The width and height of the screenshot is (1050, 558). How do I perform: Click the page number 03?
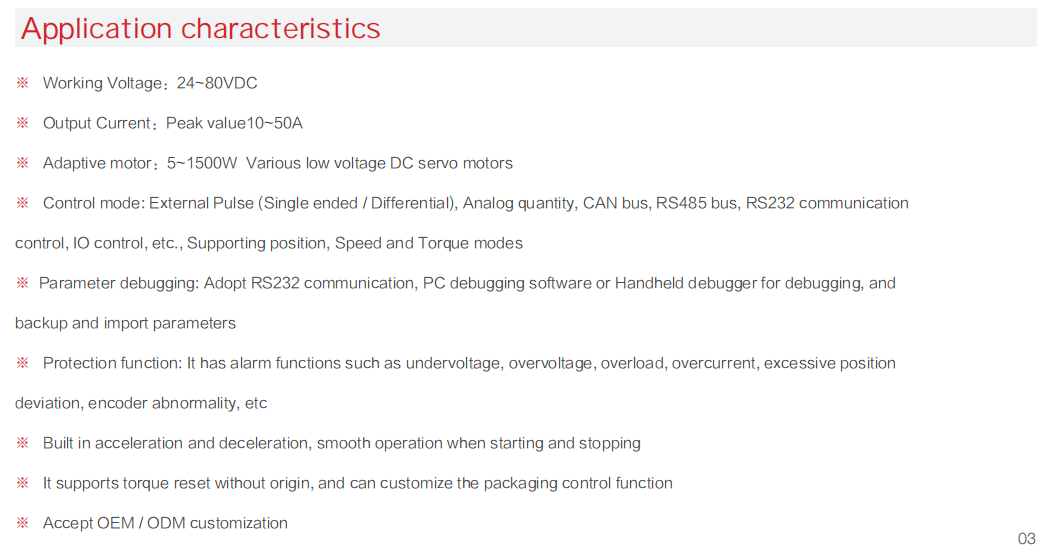click(1027, 539)
